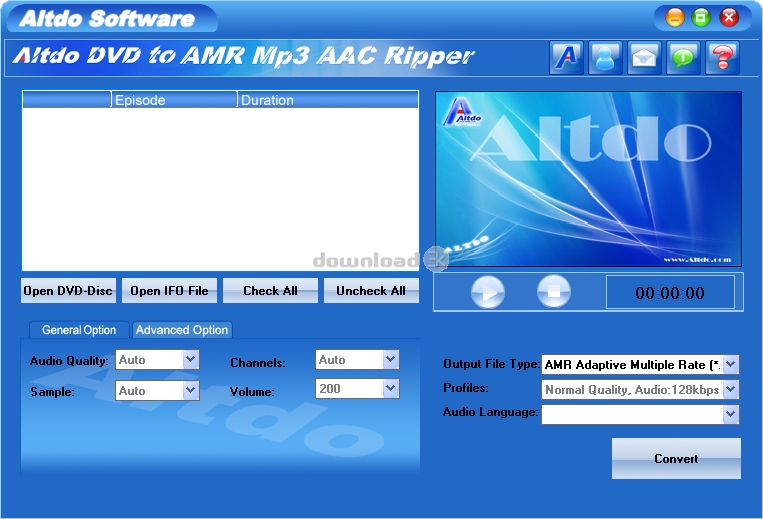763x519 pixels.
Task: Start ripping with Convert button
Action: tap(676, 459)
